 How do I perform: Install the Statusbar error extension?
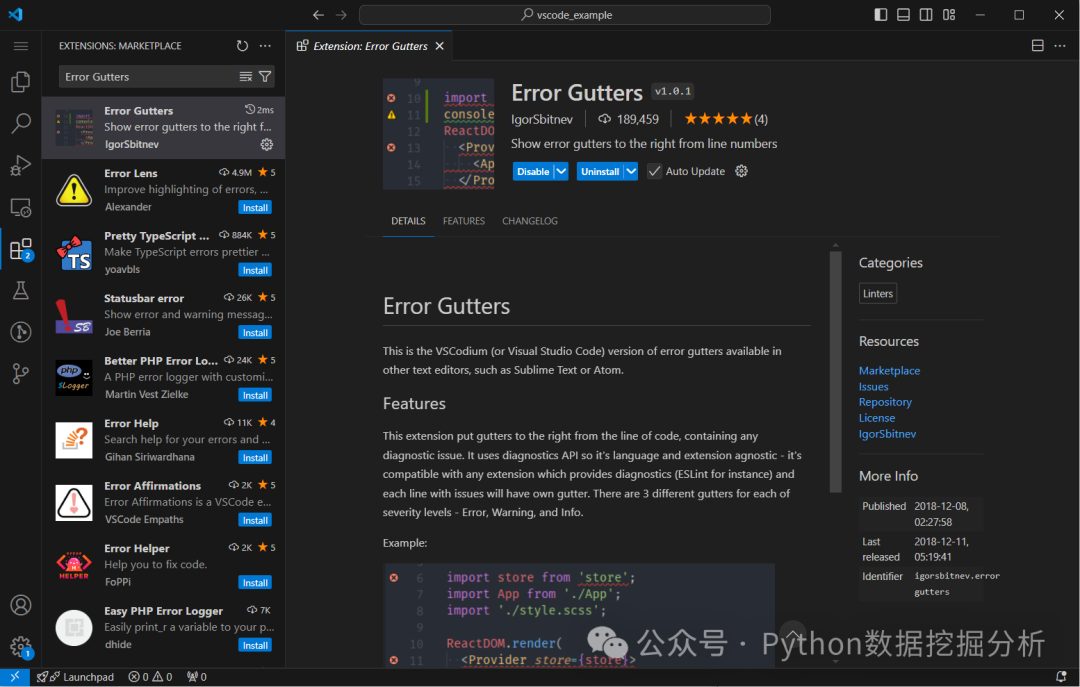coord(255,333)
